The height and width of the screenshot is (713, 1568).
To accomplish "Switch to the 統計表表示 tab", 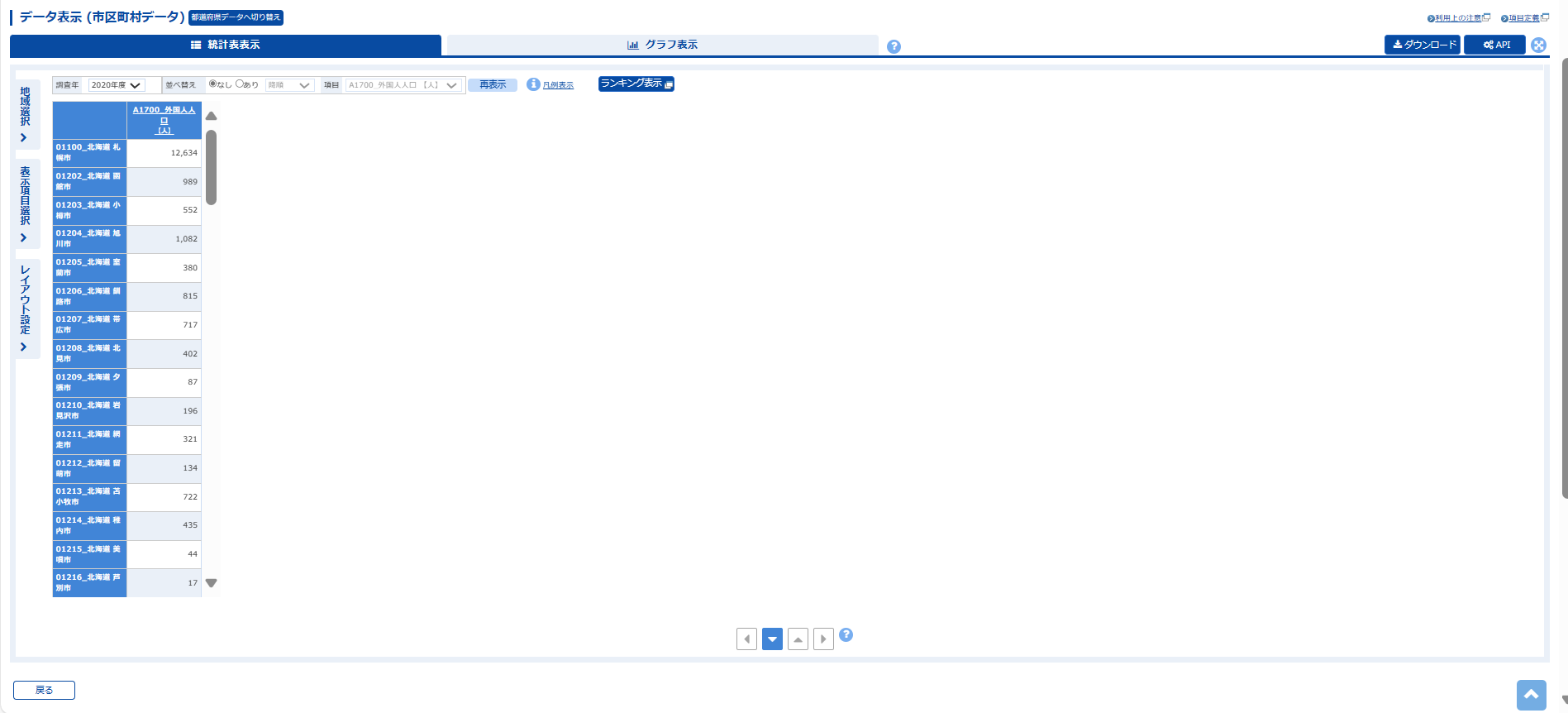I will (225, 45).
